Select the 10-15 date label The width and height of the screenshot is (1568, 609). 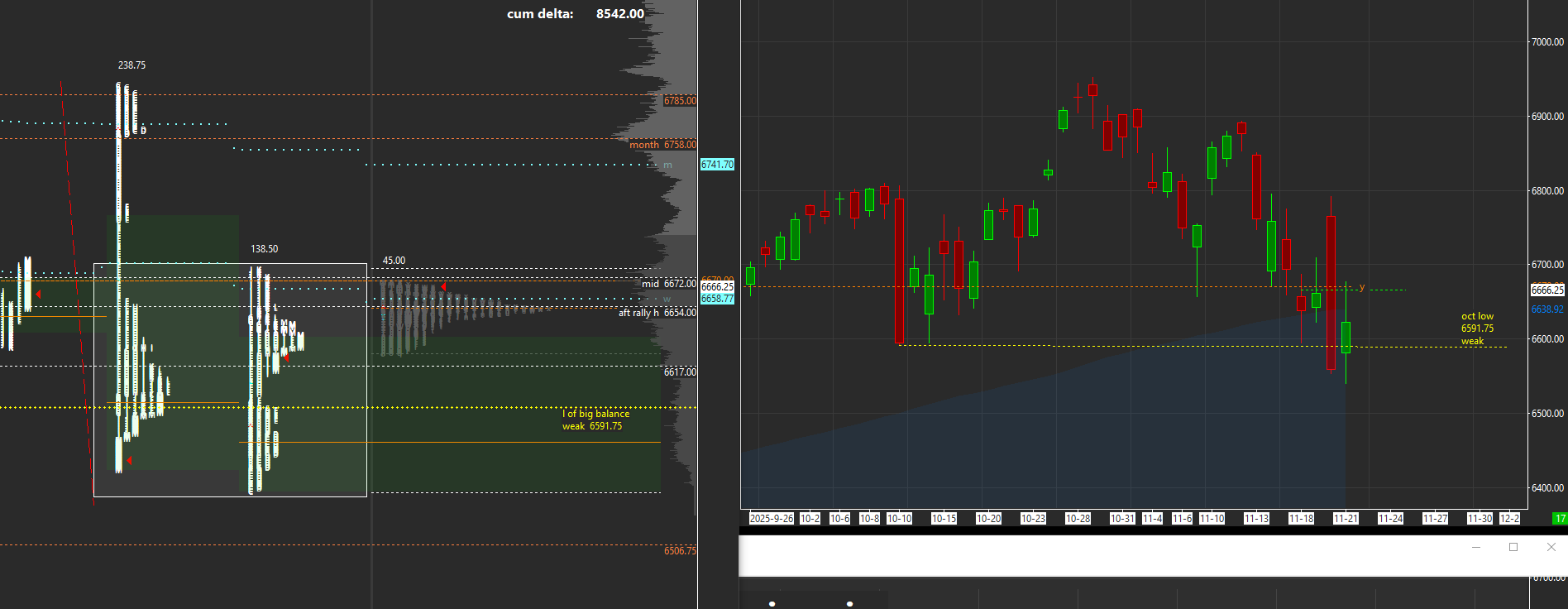point(944,519)
